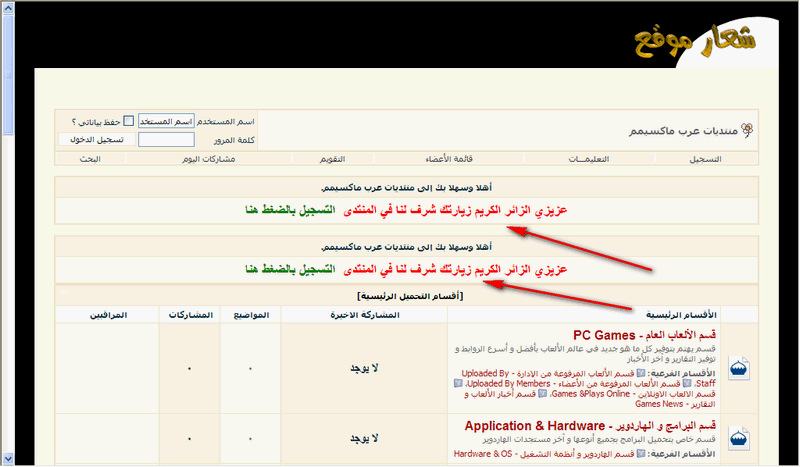Click the flower icon beside منتديات عرب ماكسيمم

(x=747, y=131)
